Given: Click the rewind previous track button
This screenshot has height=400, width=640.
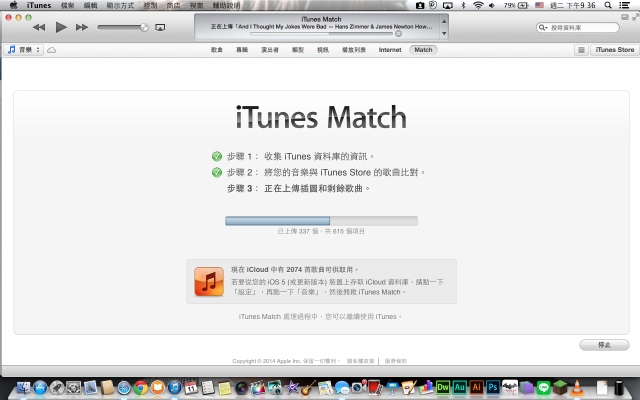Looking at the screenshot, I should tap(39, 27).
